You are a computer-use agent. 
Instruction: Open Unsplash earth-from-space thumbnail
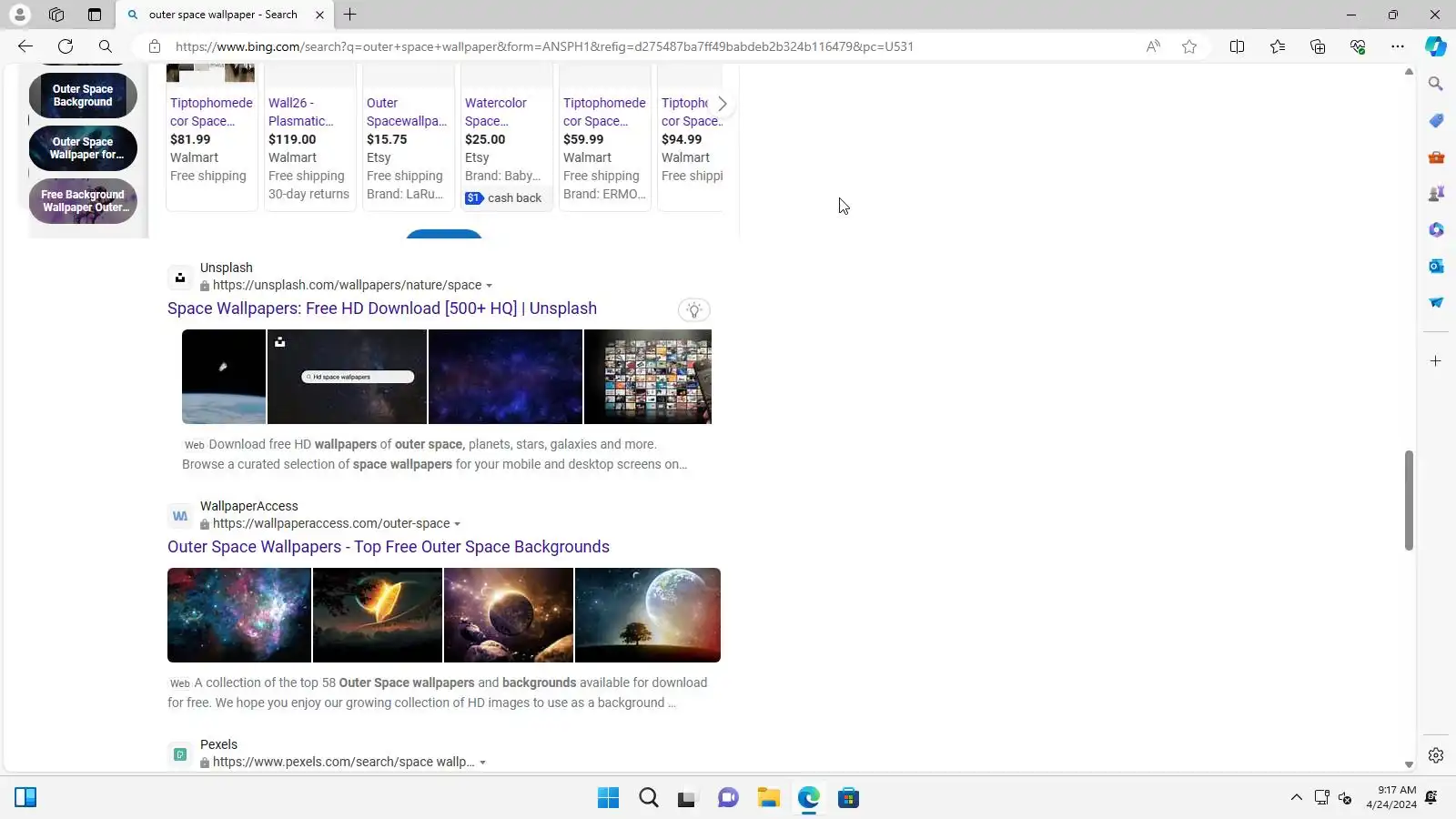pyautogui.click(x=224, y=377)
